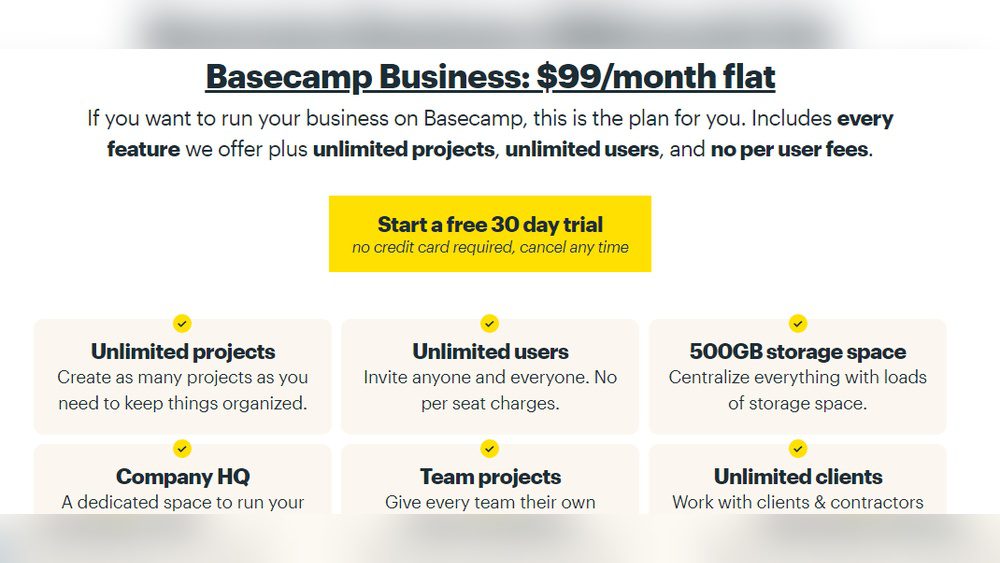Click the 'Centralize everything' description text
1000x563 pixels.
[x=798, y=390]
